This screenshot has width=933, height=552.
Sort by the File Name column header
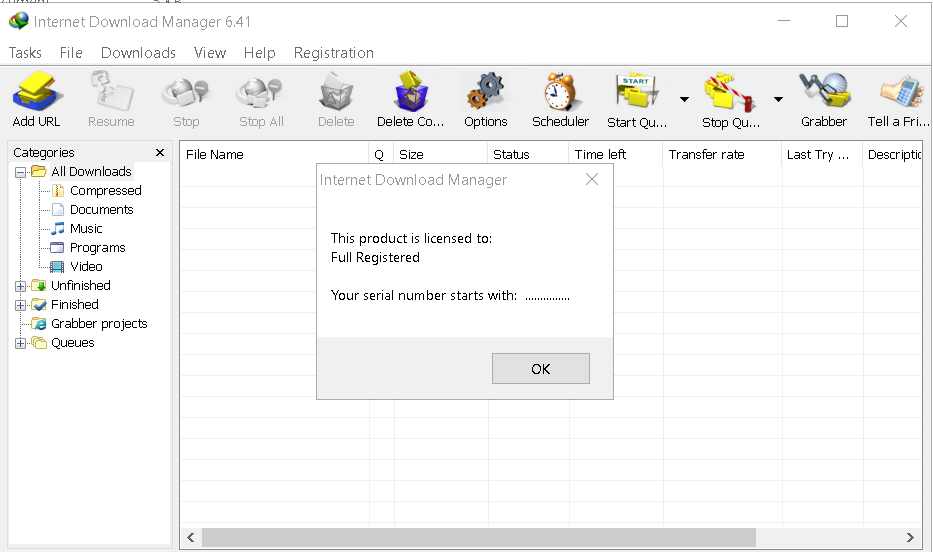(x=274, y=155)
